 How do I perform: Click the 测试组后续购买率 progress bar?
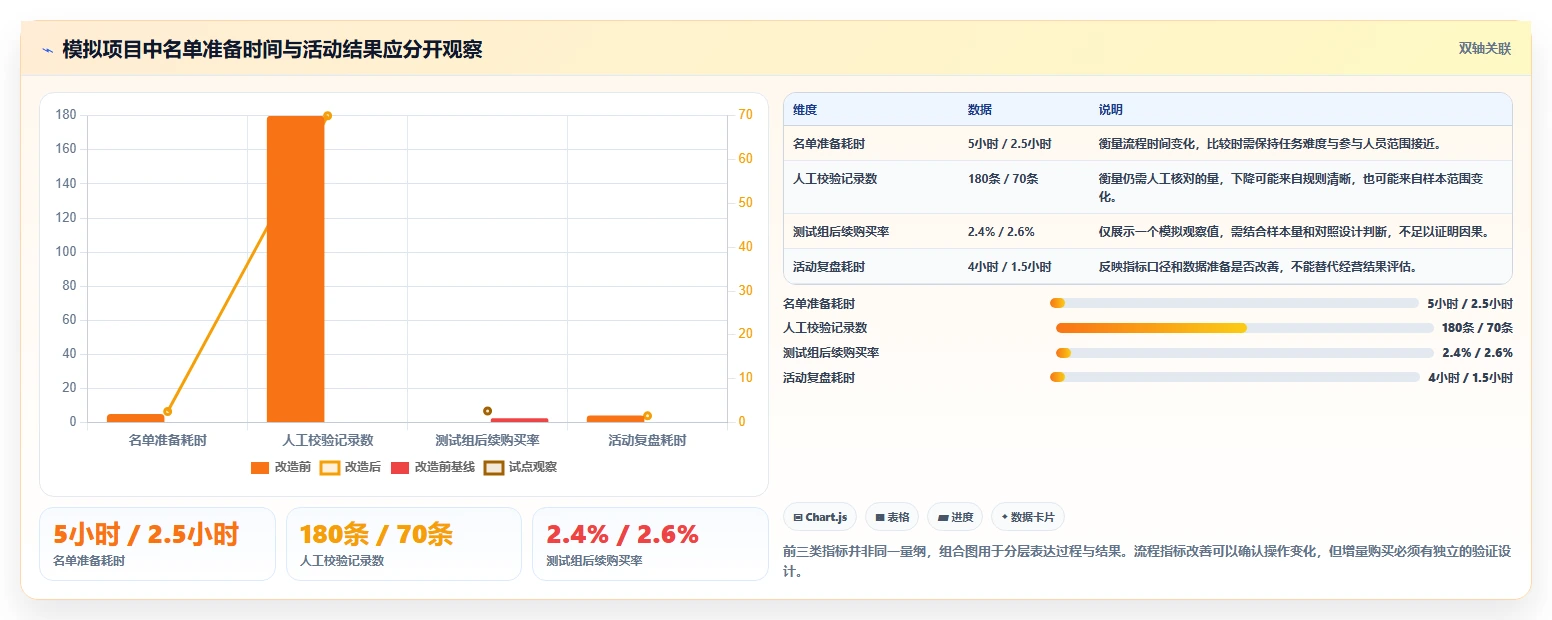tap(1245, 353)
